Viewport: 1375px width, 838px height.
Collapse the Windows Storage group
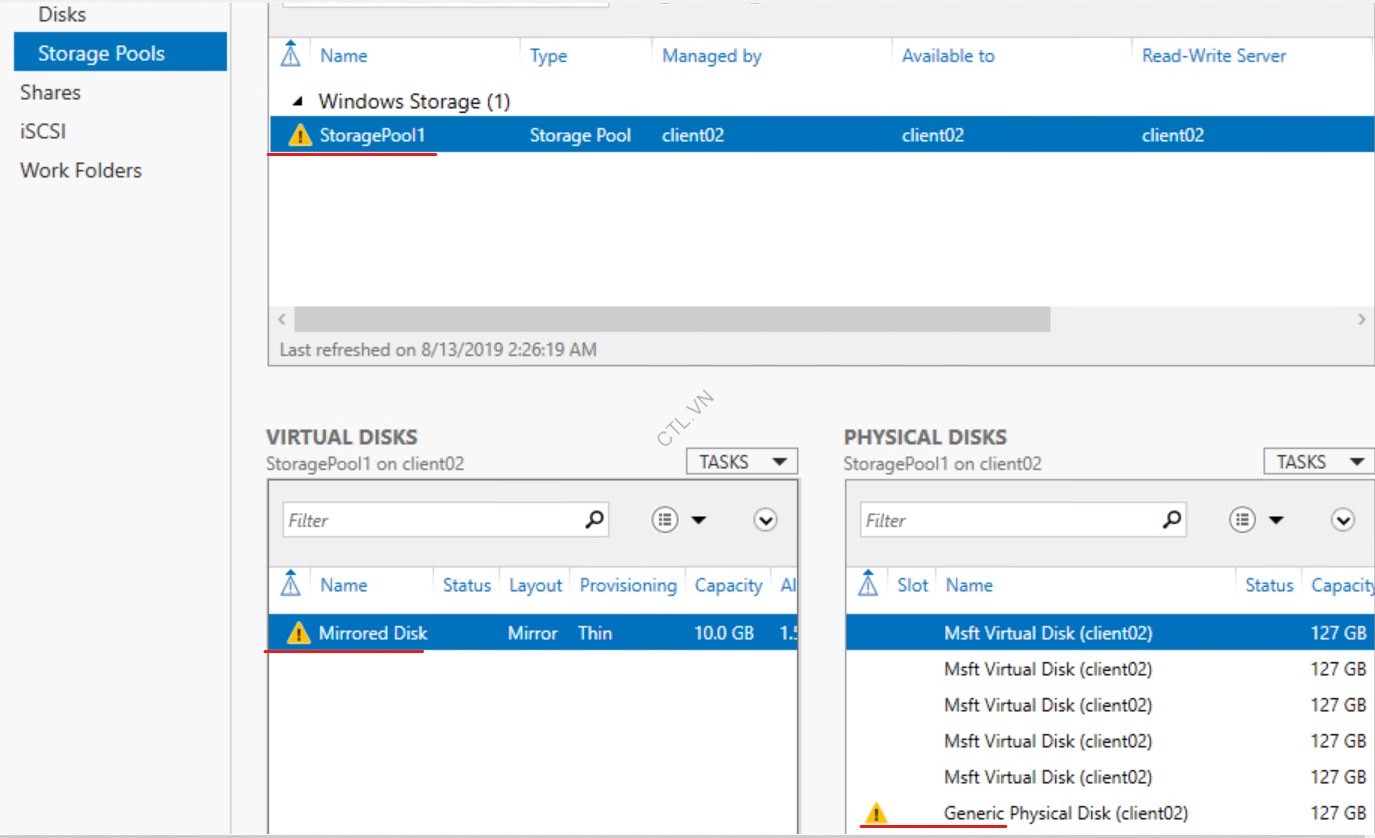(299, 102)
